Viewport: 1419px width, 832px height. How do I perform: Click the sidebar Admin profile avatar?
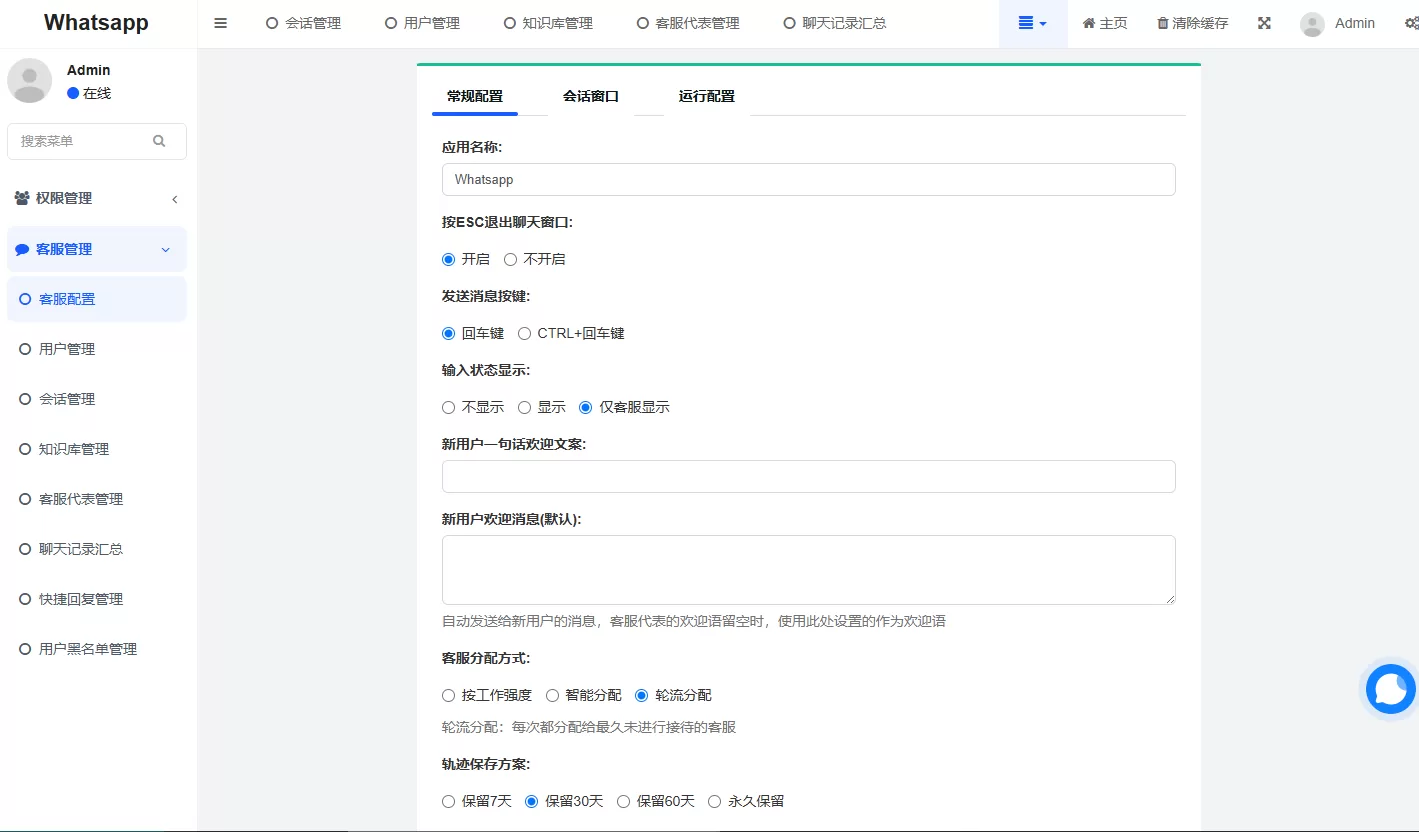(x=30, y=80)
